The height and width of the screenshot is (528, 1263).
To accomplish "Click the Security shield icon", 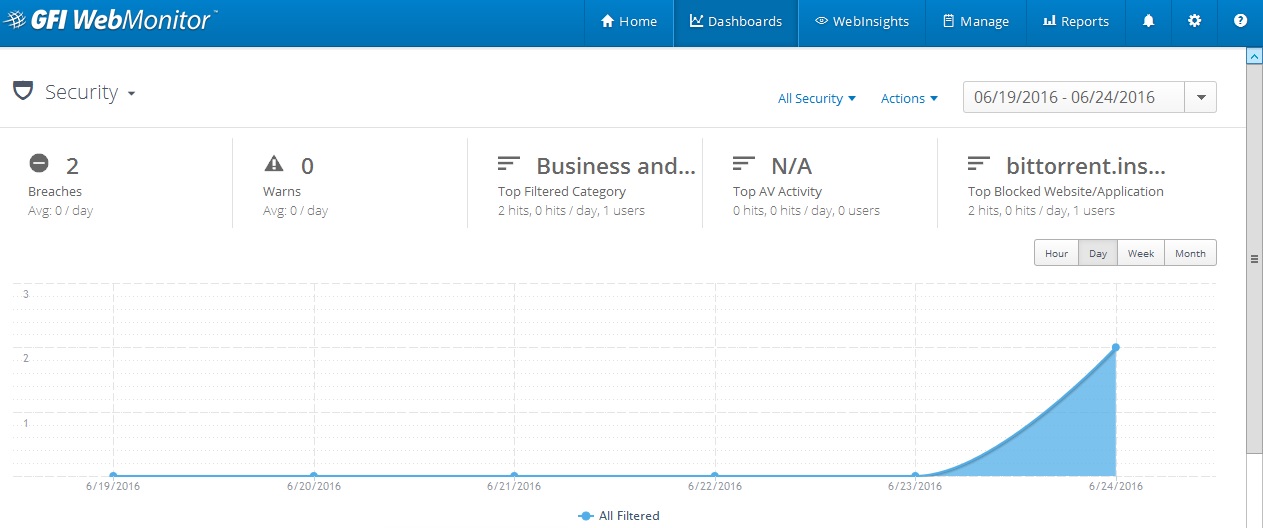I will (22, 91).
